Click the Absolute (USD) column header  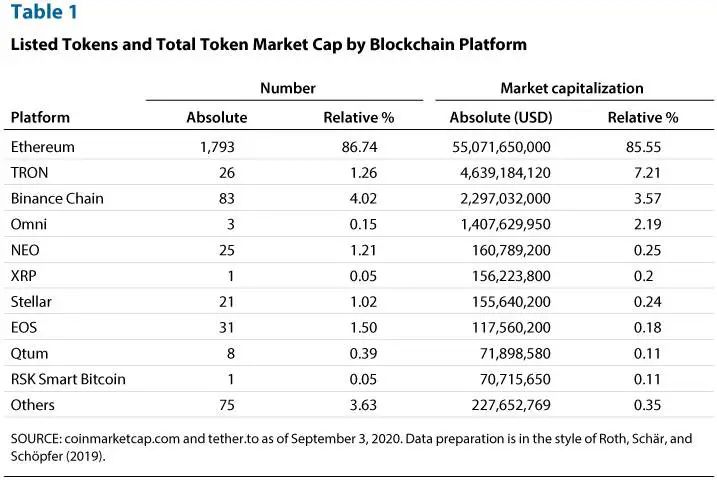pos(501,117)
